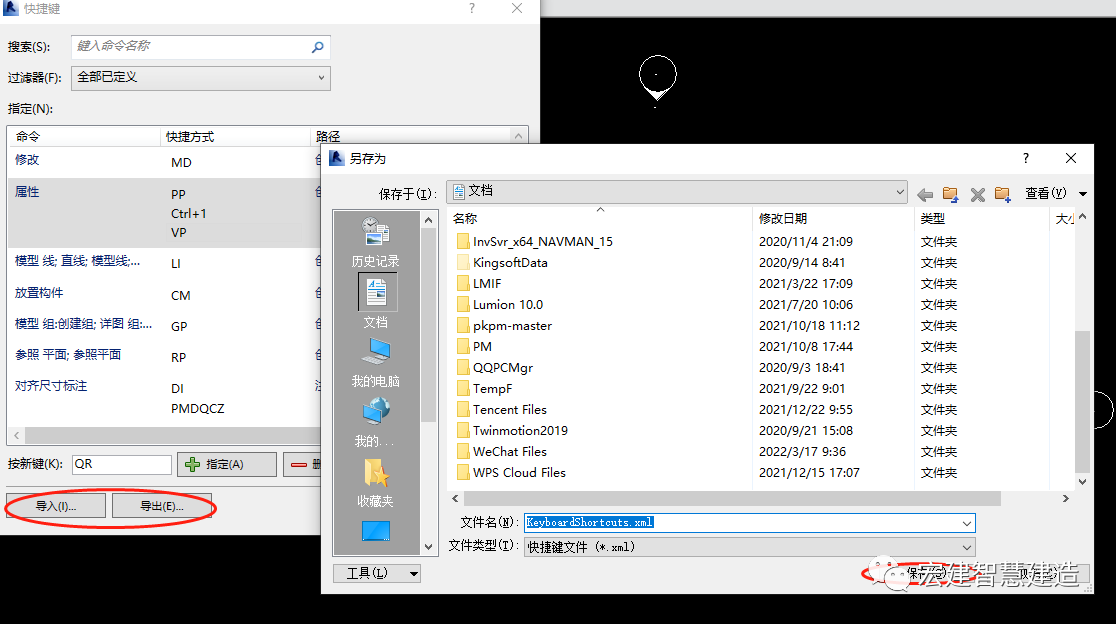
Task: Click the KingsoftData folder icon
Action: click(x=463, y=263)
